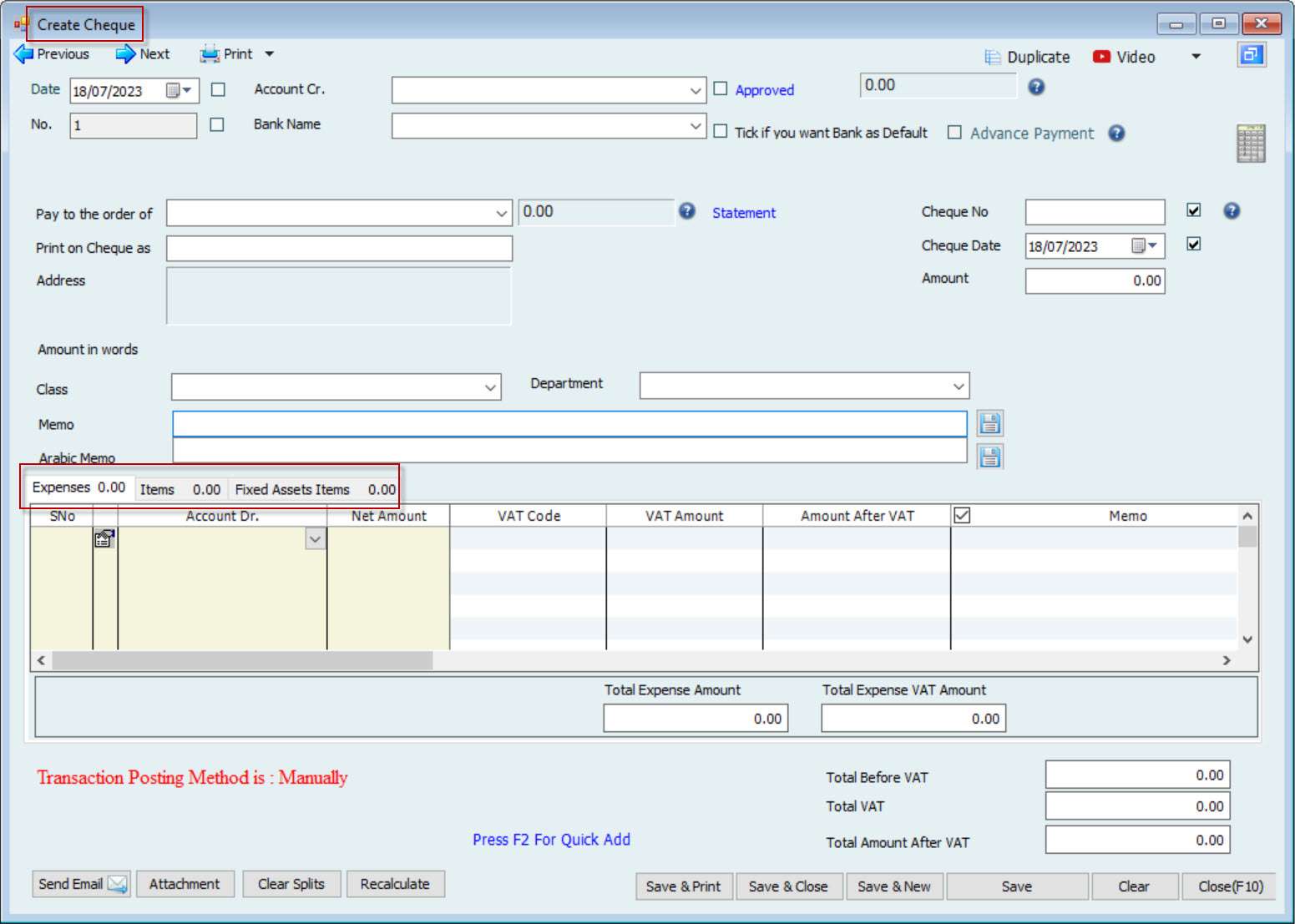1295x924 pixels.
Task: Expand the Account Cr. dropdown
Action: [x=696, y=90]
